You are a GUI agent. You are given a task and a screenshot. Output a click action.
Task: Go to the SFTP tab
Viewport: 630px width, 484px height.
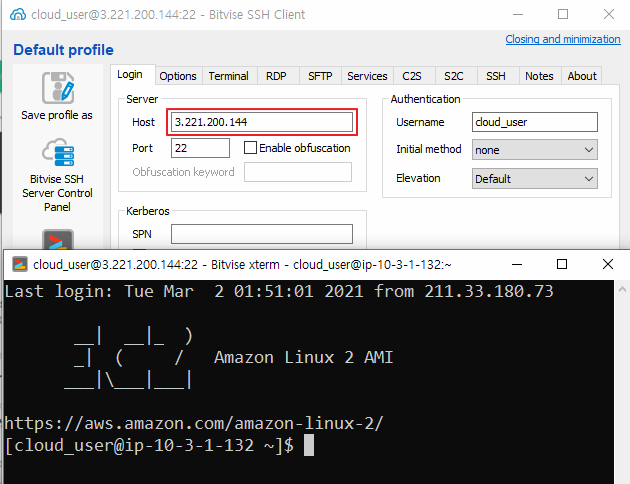coord(320,76)
